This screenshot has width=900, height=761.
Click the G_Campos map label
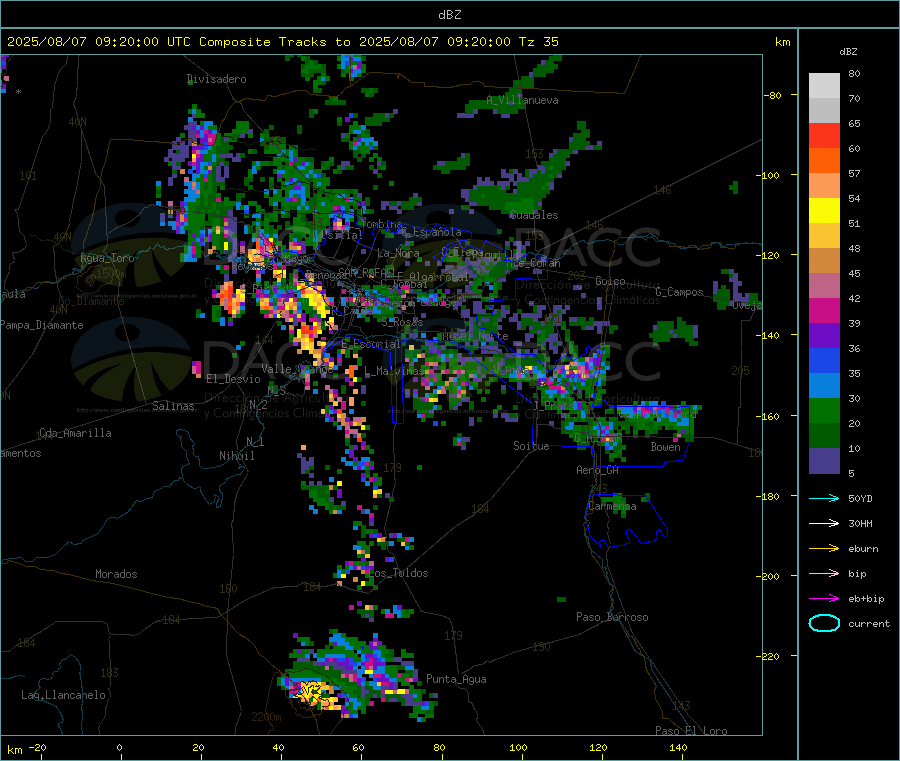click(x=679, y=292)
